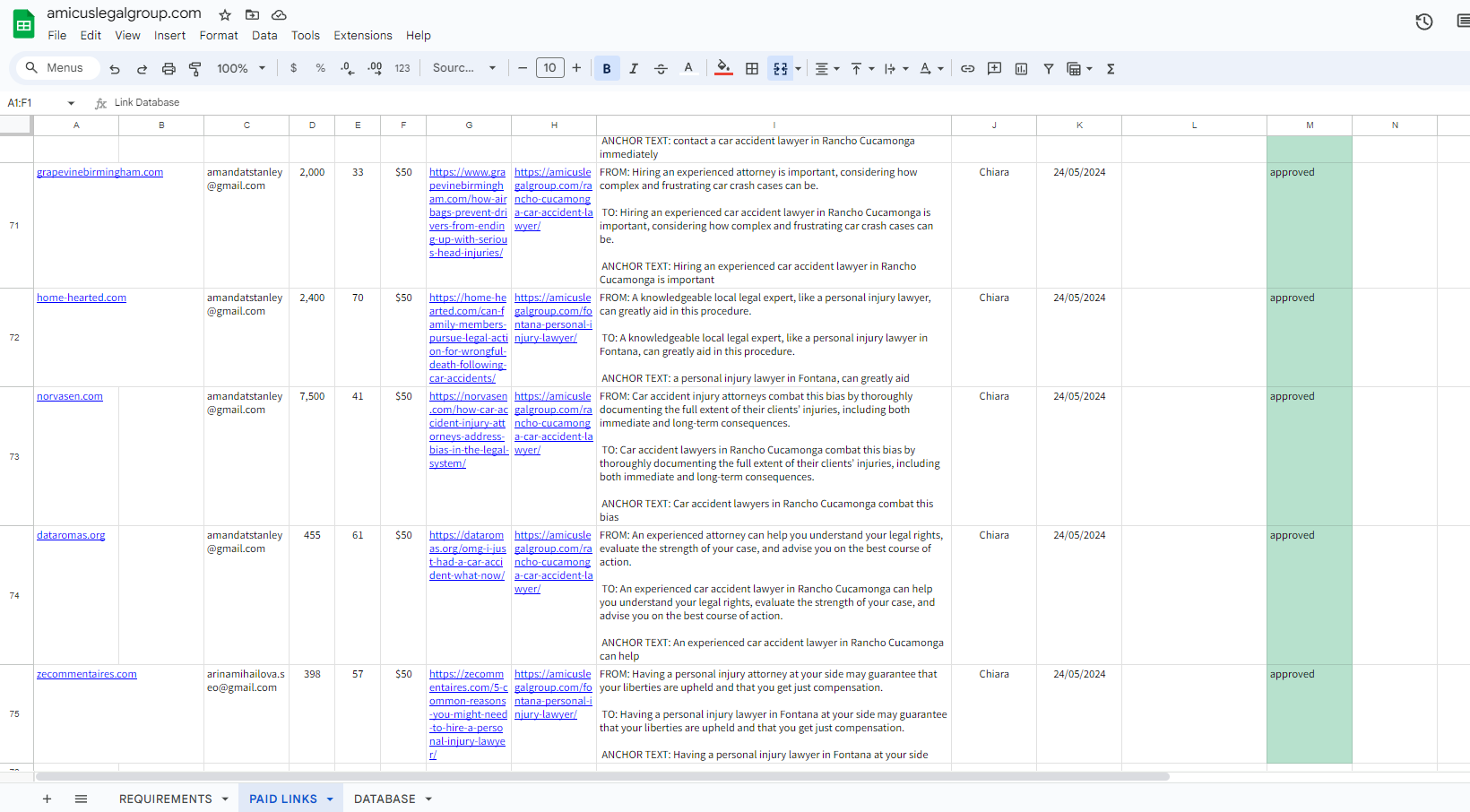Activate the paint format tool
This screenshot has height=812, width=1470.
(x=195, y=69)
